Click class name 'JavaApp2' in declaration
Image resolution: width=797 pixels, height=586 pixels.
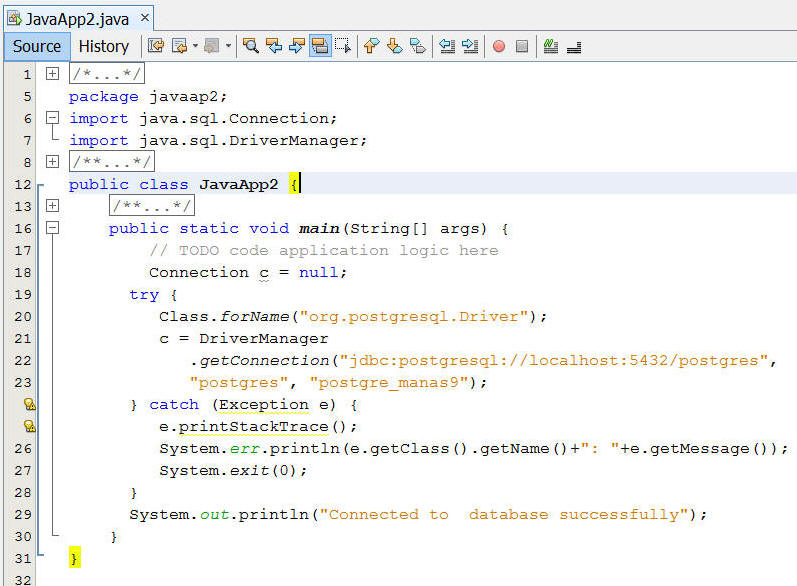point(239,184)
